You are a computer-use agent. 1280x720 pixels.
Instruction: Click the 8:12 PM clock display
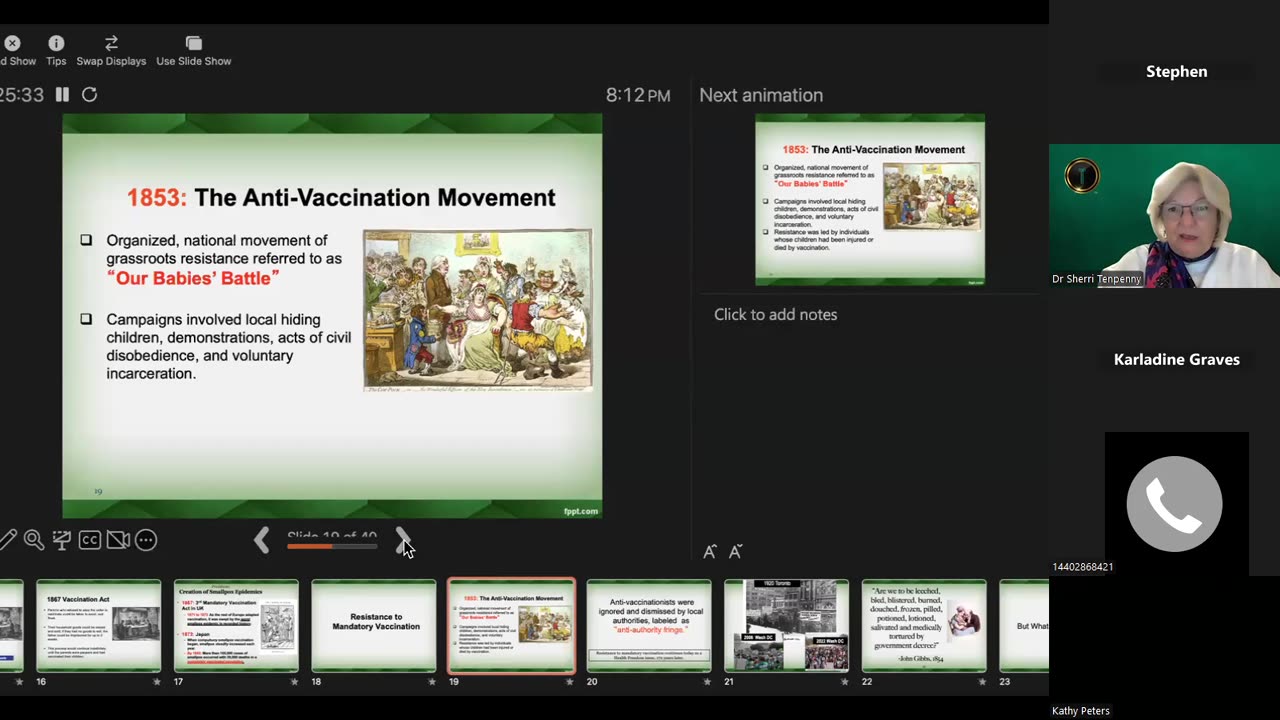click(x=638, y=95)
